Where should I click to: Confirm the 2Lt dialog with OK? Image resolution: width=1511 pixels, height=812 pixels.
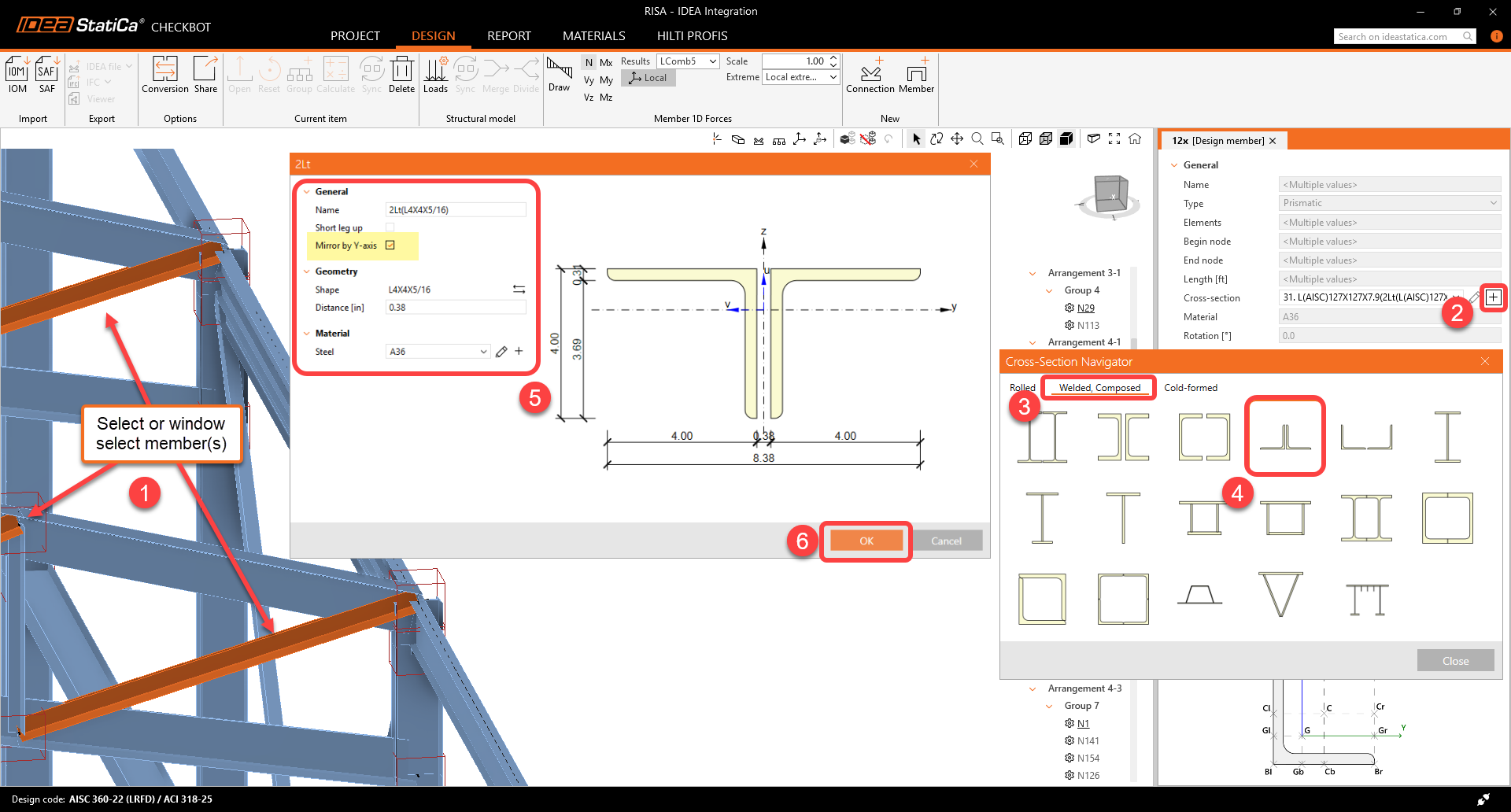click(x=866, y=541)
